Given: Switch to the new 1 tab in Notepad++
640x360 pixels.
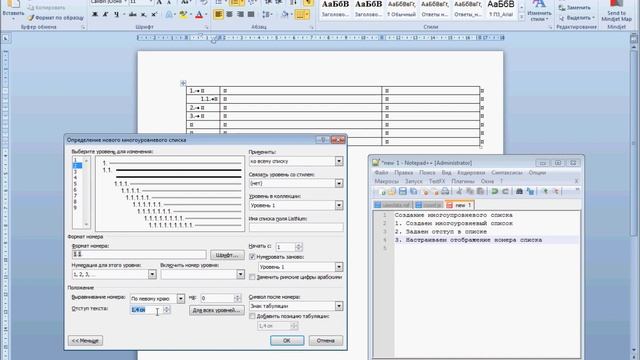Looking at the screenshot, I should pos(460,205).
